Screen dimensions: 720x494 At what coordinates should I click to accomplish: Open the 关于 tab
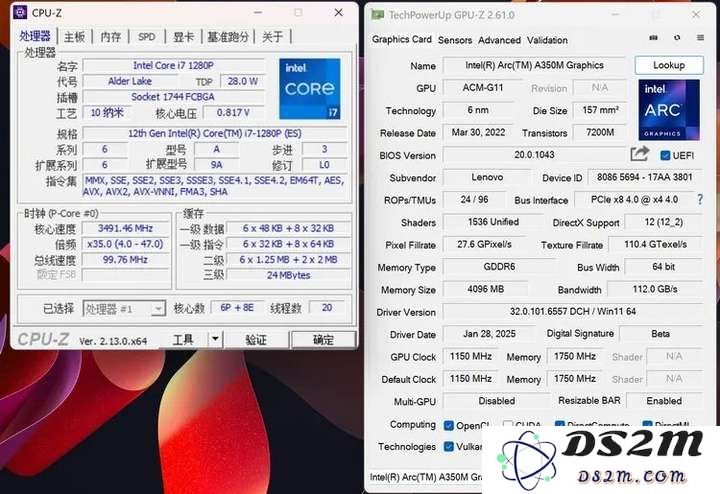click(272, 37)
